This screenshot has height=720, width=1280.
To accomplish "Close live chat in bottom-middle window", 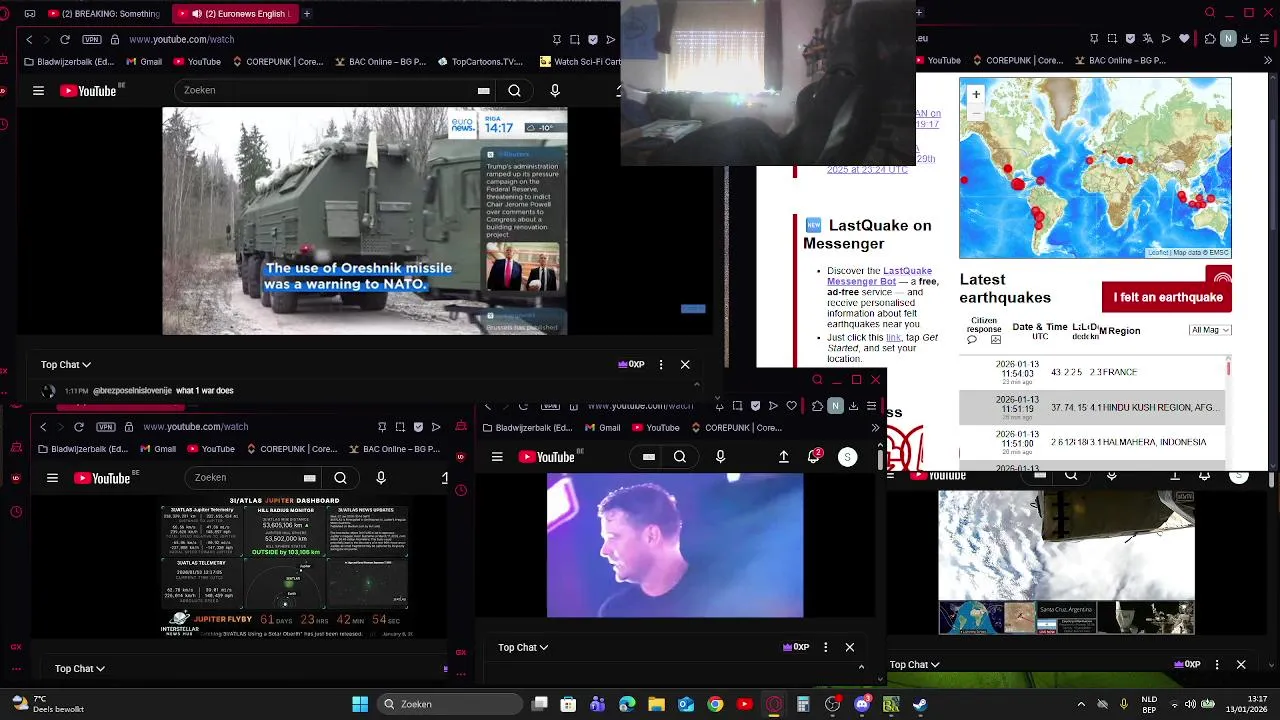I will click(850, 648).
